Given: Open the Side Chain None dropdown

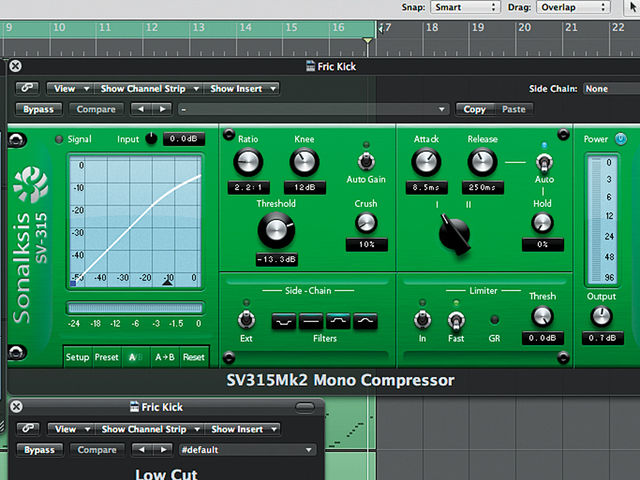Looking at the screenshot, I should (x=611, y=89).
